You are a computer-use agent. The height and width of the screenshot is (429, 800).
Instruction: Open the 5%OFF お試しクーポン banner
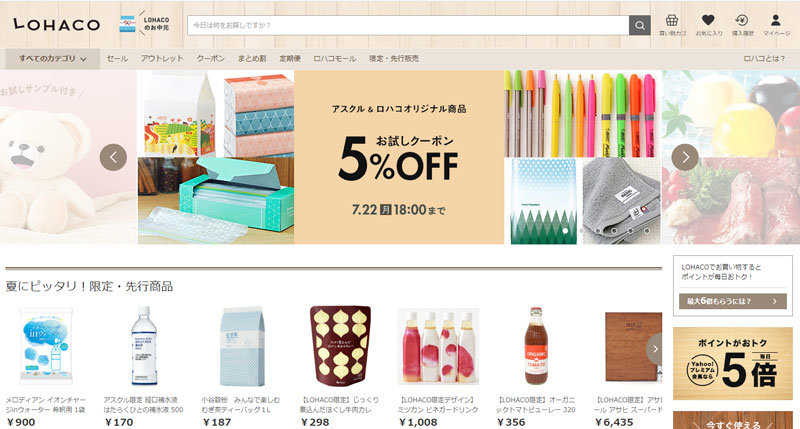click(x=399, y=157)
